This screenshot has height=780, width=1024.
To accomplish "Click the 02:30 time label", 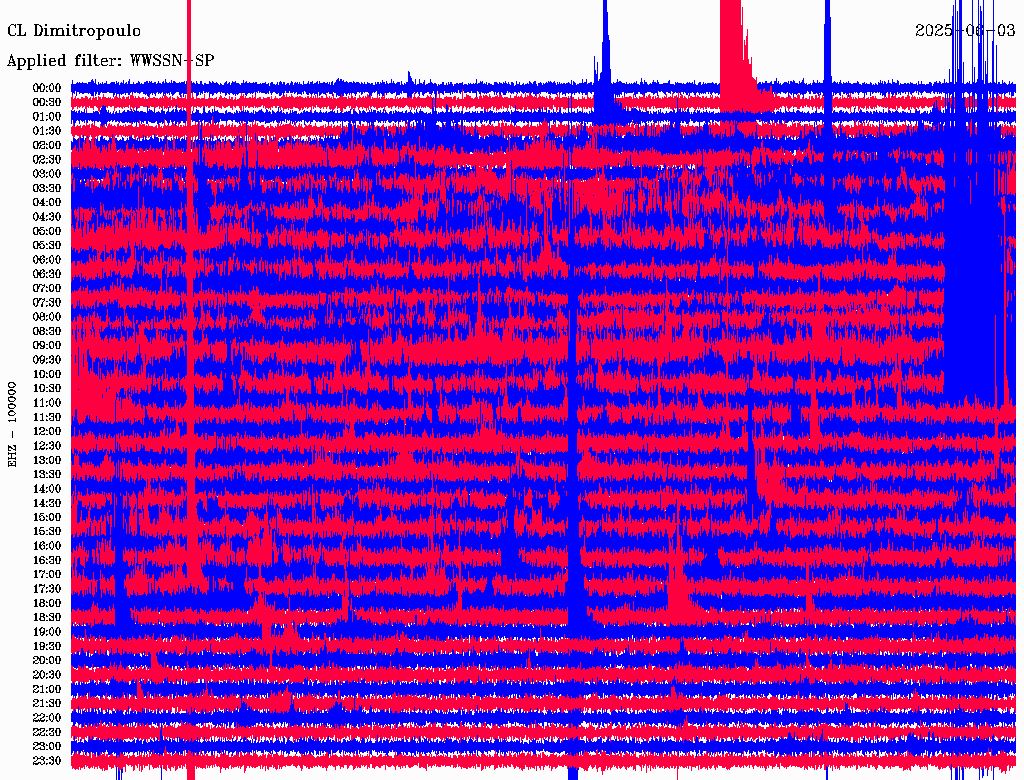I will 47,160.
